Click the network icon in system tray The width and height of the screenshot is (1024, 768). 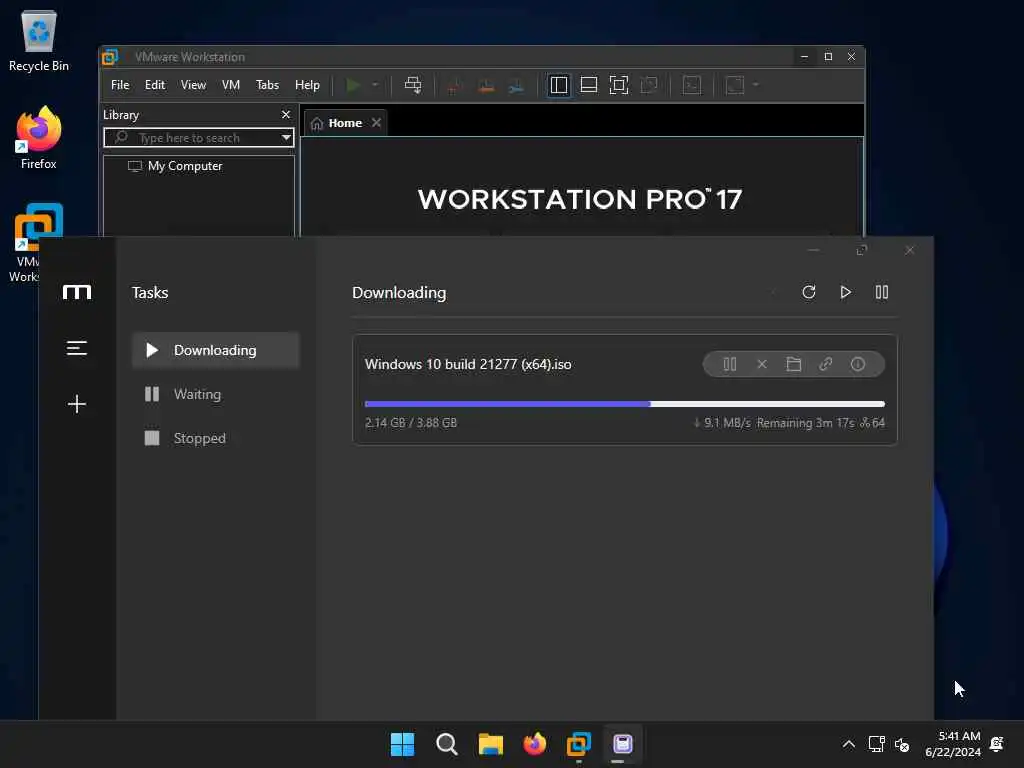tap(876, 744)
